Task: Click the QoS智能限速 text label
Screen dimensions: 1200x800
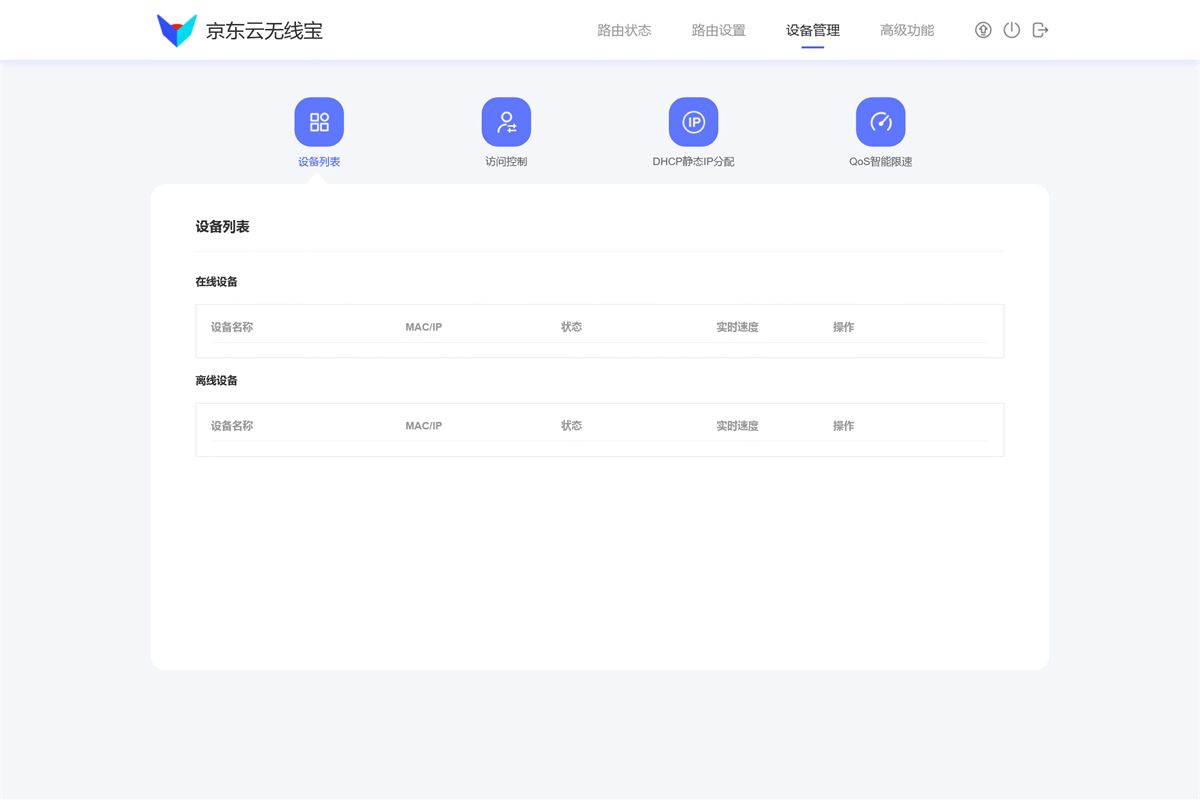Action: (881, 160)
